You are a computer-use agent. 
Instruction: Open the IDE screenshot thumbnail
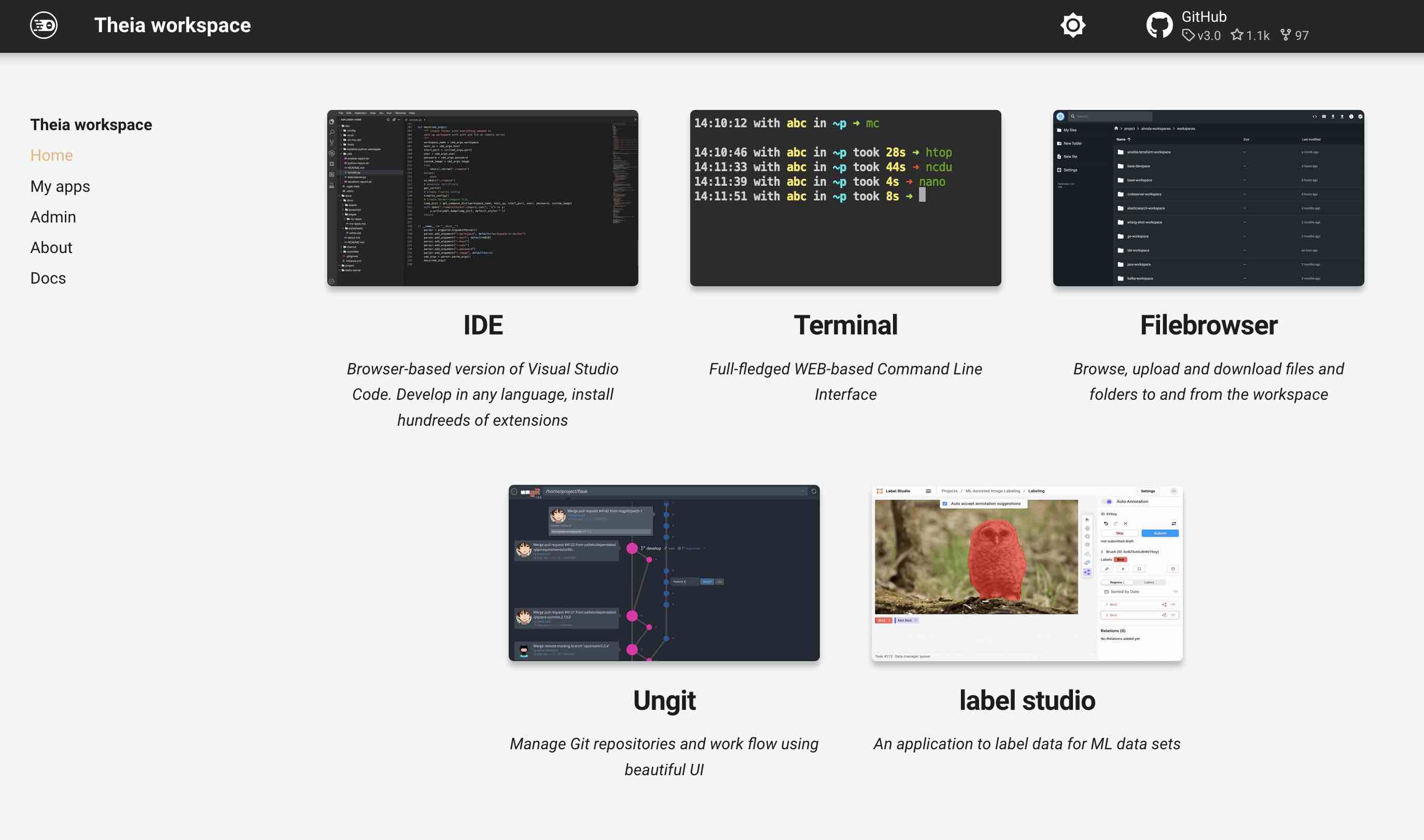point(483,198)
